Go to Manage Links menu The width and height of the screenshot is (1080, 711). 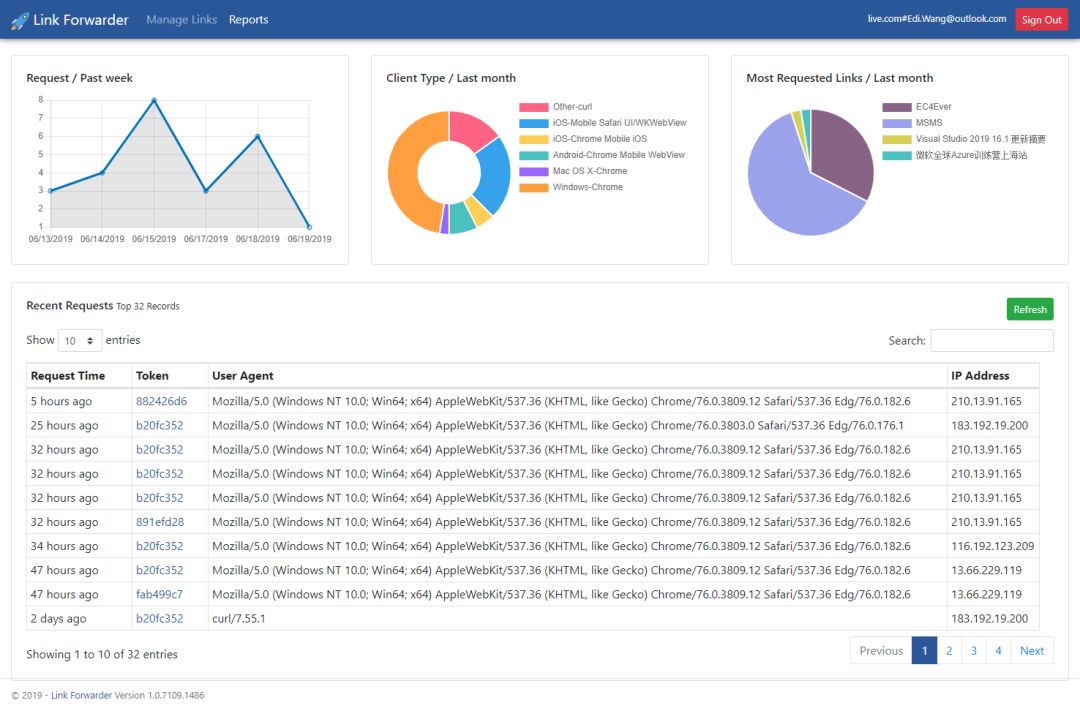(181, 20)
